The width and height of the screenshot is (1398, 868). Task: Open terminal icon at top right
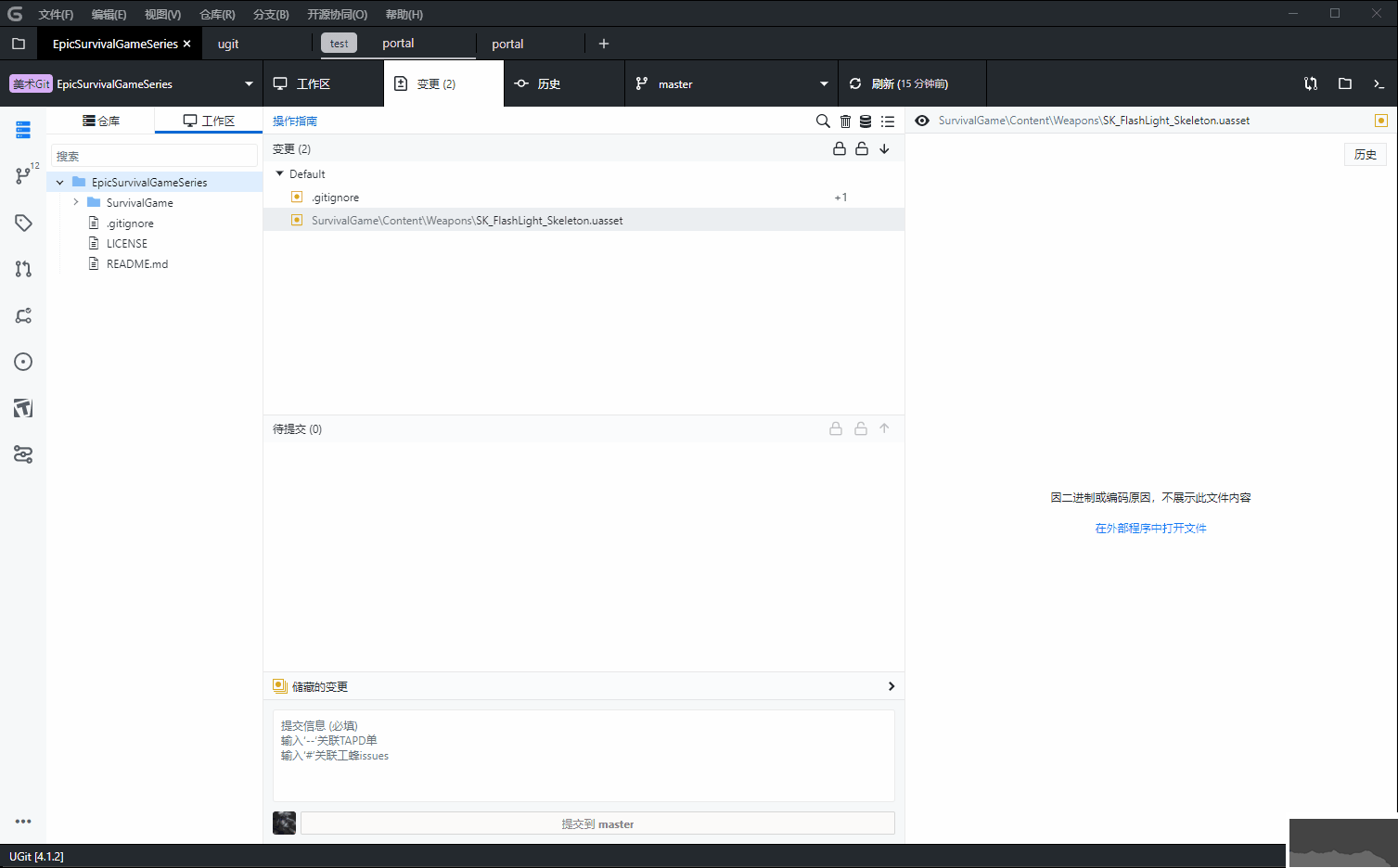(1379, 83)
